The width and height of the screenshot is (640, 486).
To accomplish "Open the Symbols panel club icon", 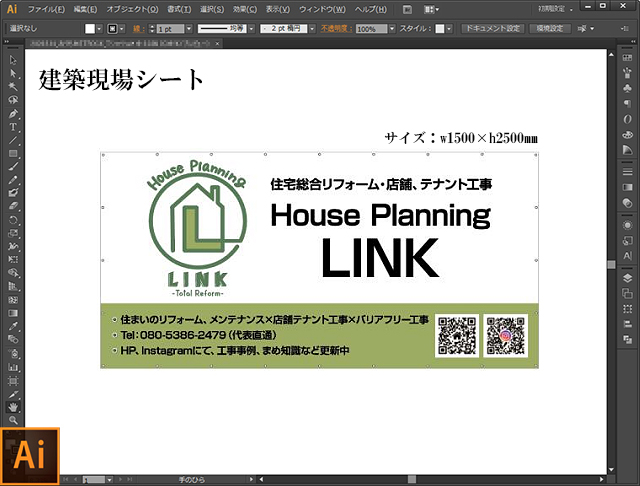I will [x=627, y=88].
